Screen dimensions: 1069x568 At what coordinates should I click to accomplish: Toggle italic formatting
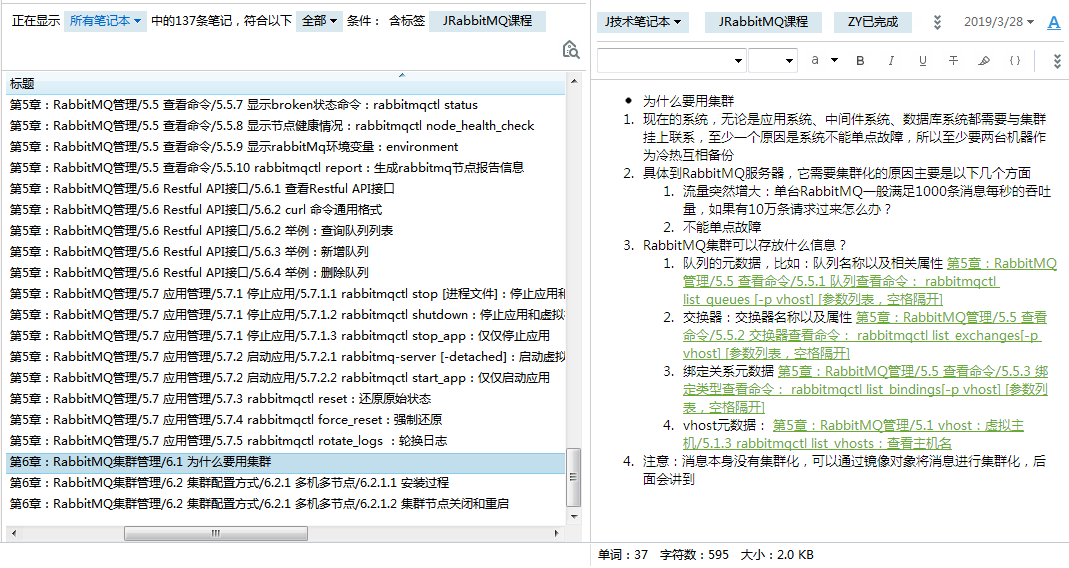(890, 61)
